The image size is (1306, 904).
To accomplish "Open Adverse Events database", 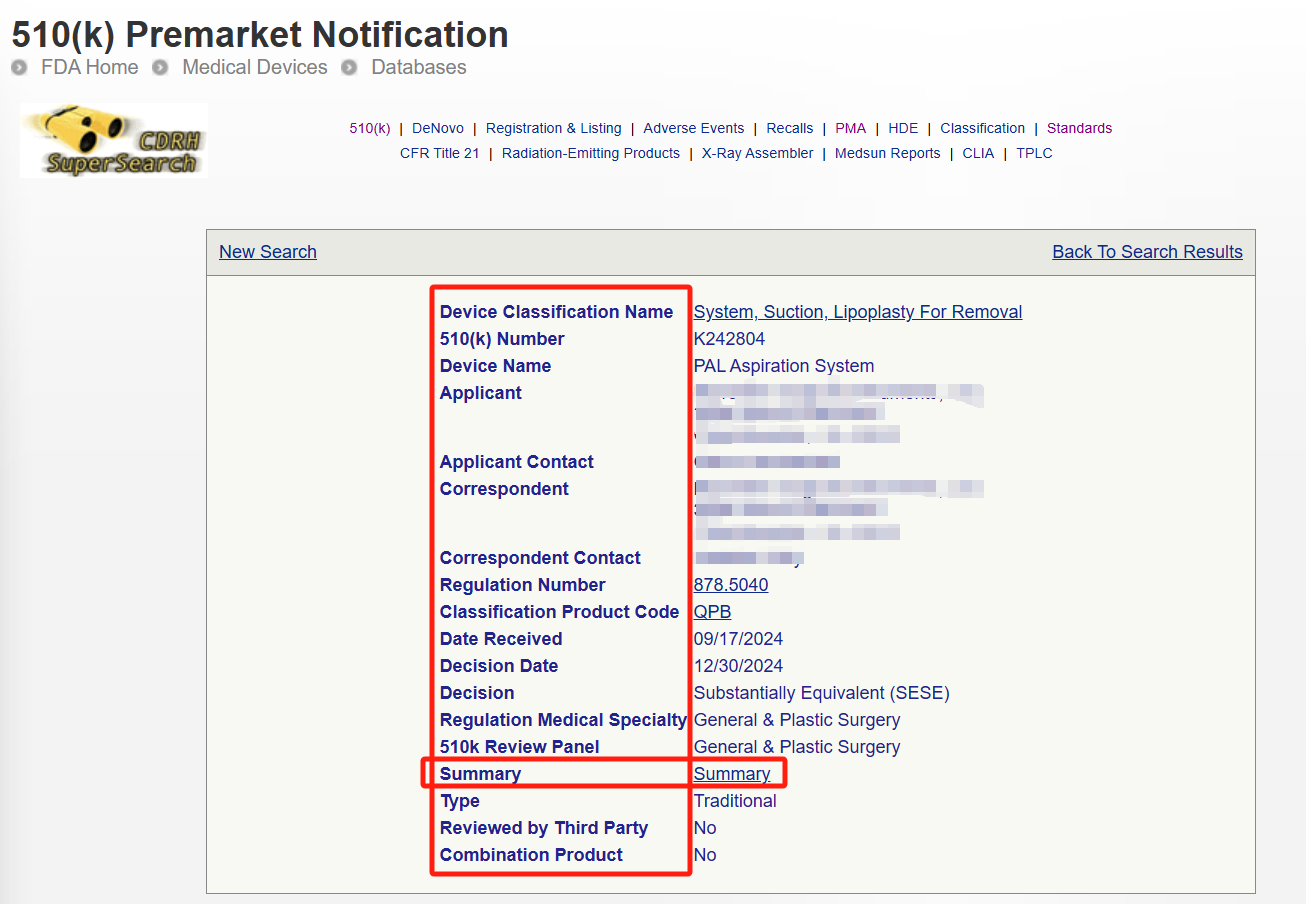I will pyautogui.click(x=694, y=128).
